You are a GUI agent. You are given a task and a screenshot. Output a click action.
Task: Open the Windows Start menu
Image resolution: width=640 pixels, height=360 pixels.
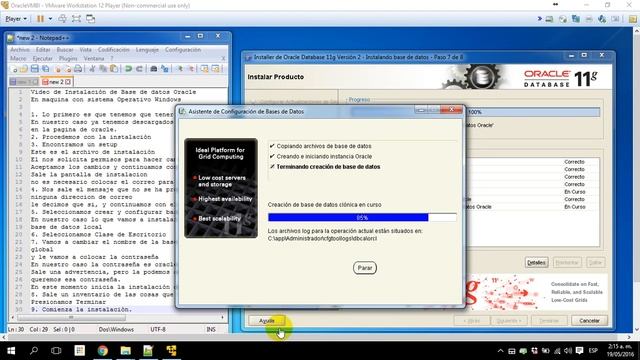pos(11,351)
